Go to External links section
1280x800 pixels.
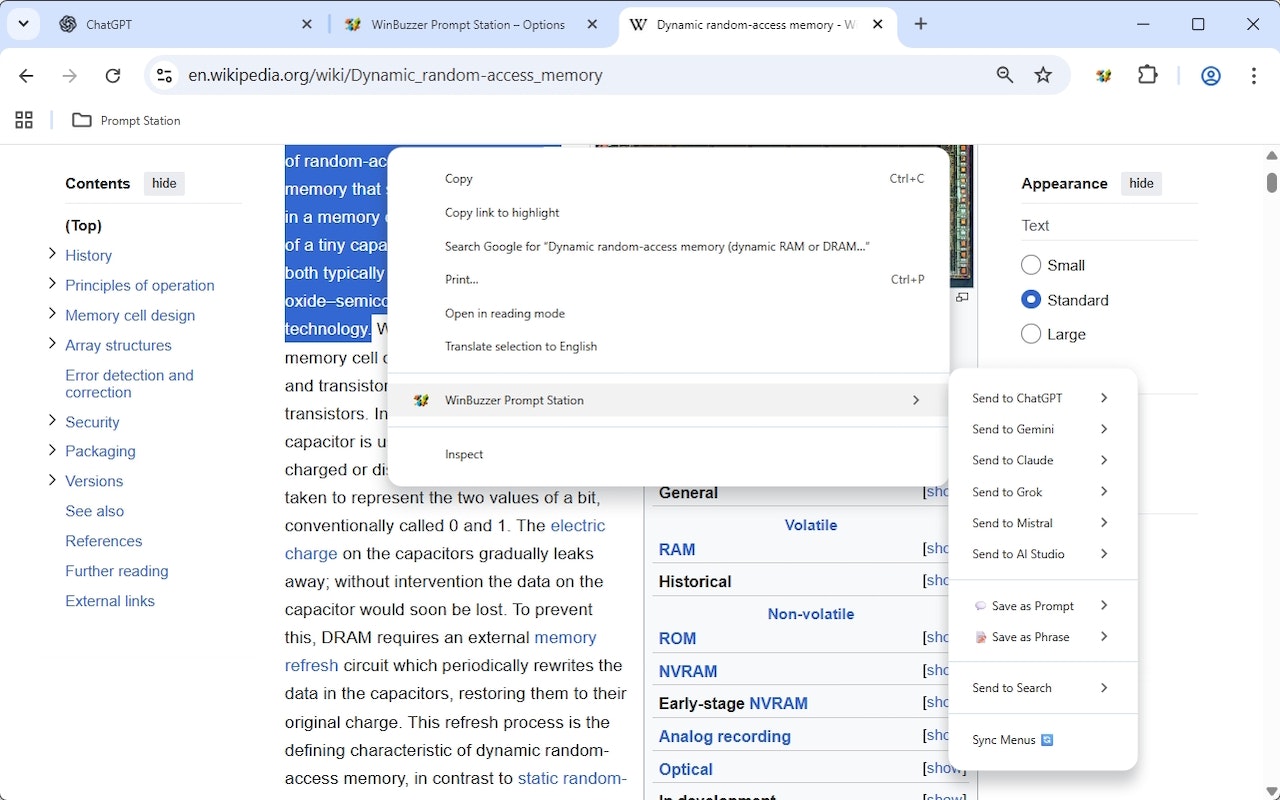coord(109,601)
